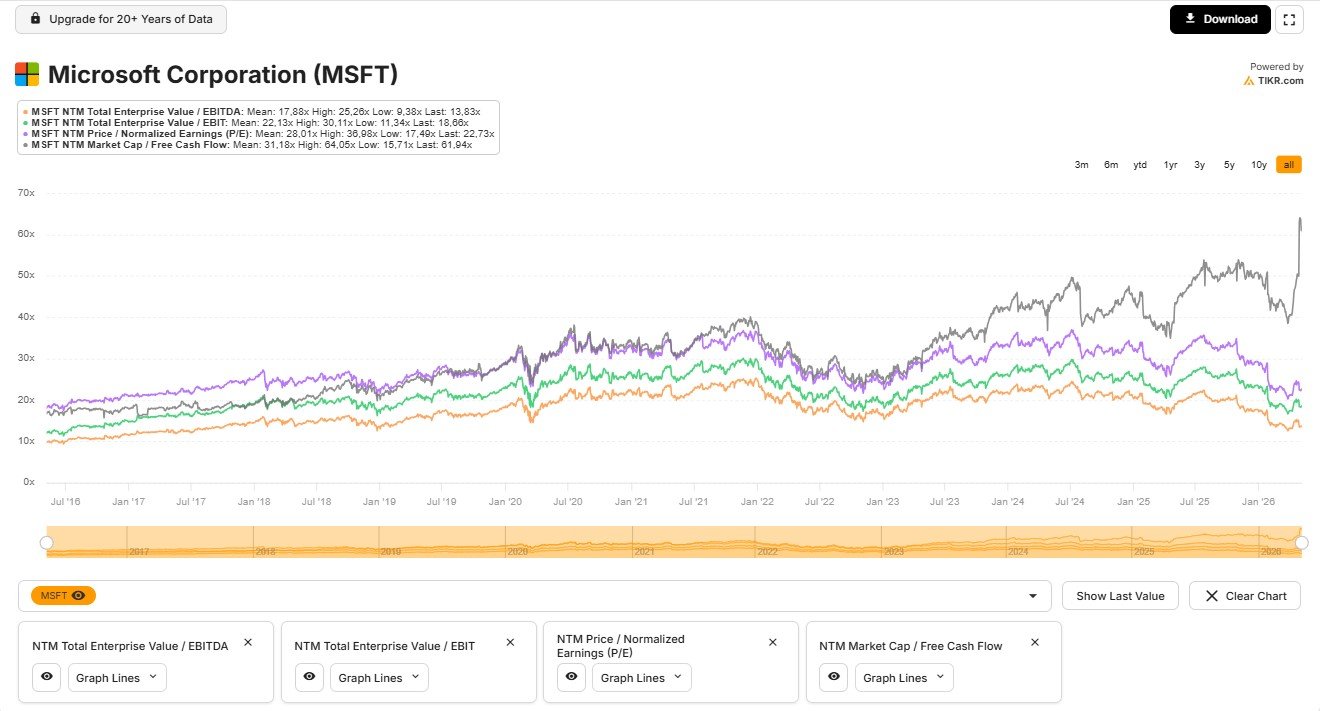Click Clear Chart button

pos(1245,596)
